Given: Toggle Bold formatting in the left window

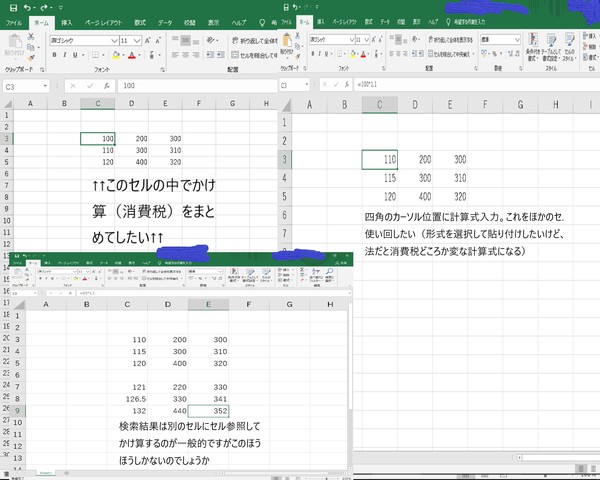Looking at the screenshot, I should [x=53, y=55].
